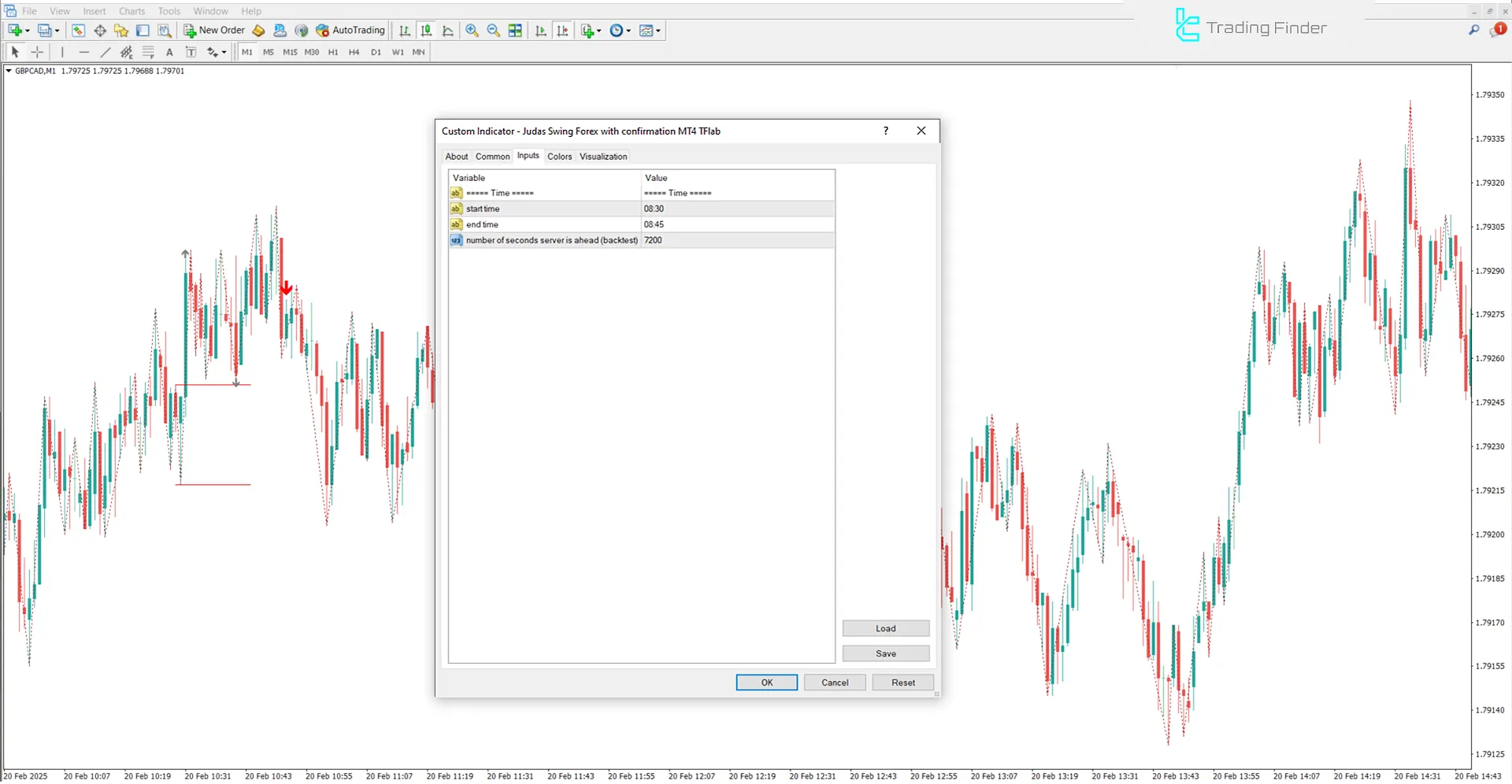Open the New Order window
The height and width of the screenshot is (784, 1512).
[x=214, y=30]
